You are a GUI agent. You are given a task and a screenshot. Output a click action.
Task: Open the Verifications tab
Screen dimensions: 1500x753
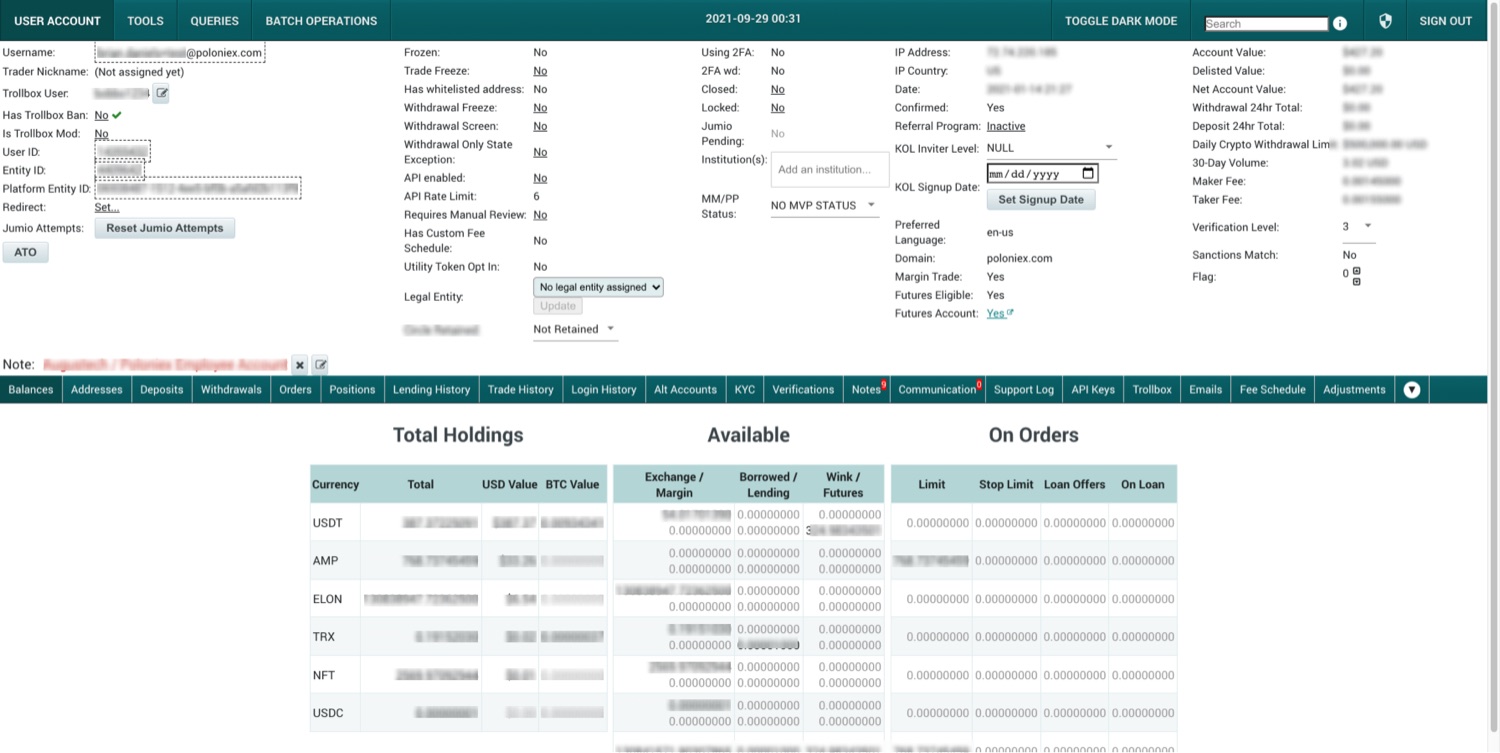[x=803, y=390]
